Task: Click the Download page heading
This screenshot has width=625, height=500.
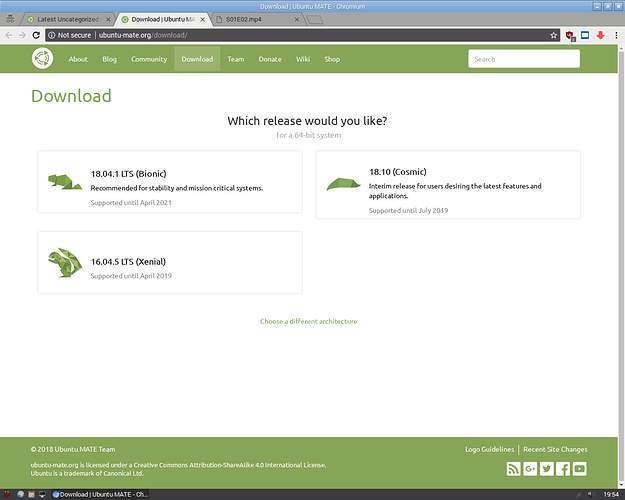Action: pos(71,96)
